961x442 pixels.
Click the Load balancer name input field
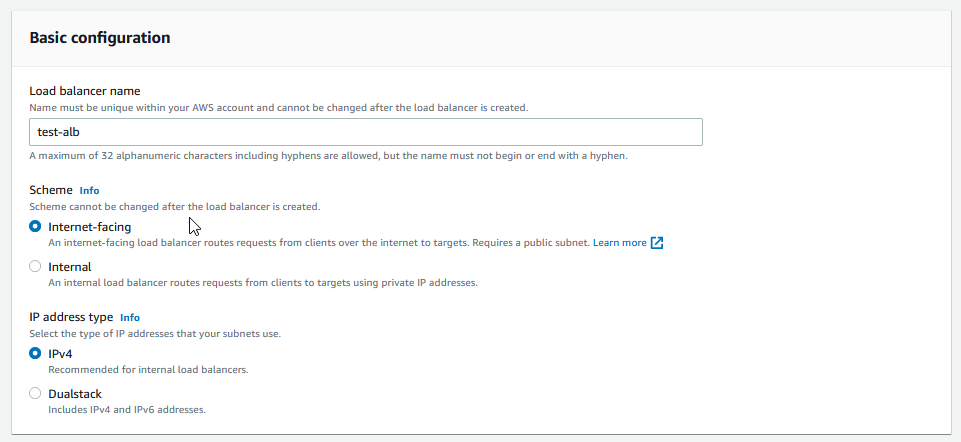pyautogui.click(x=365, y=132)
